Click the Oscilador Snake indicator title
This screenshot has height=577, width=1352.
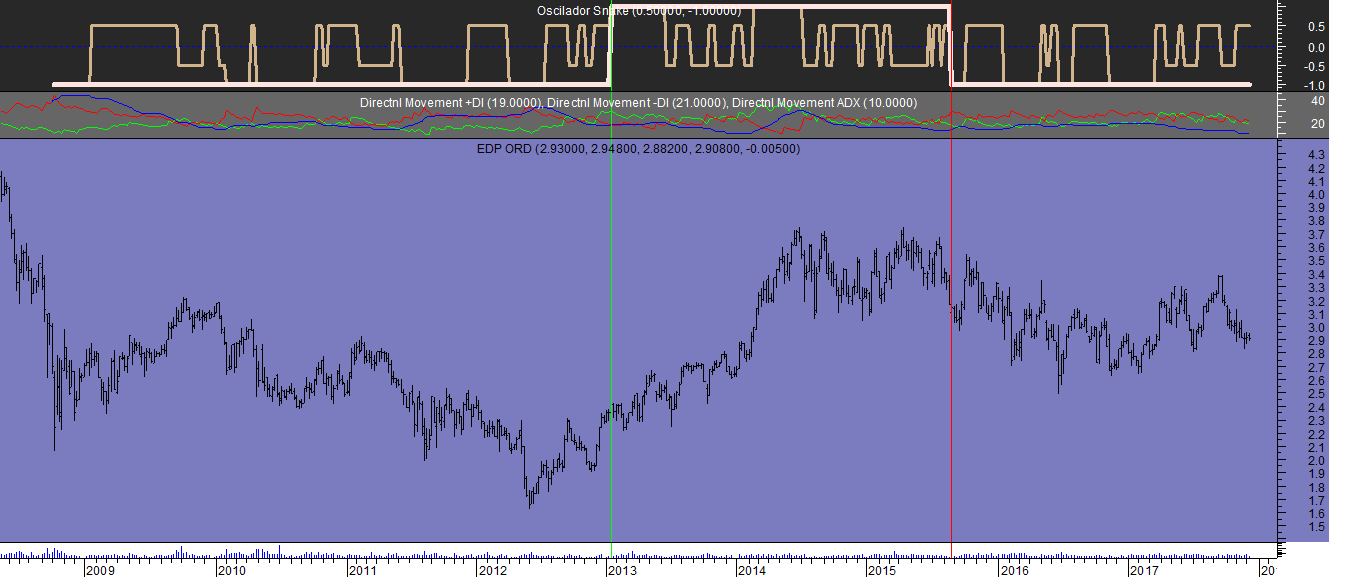tap(638, 11)
